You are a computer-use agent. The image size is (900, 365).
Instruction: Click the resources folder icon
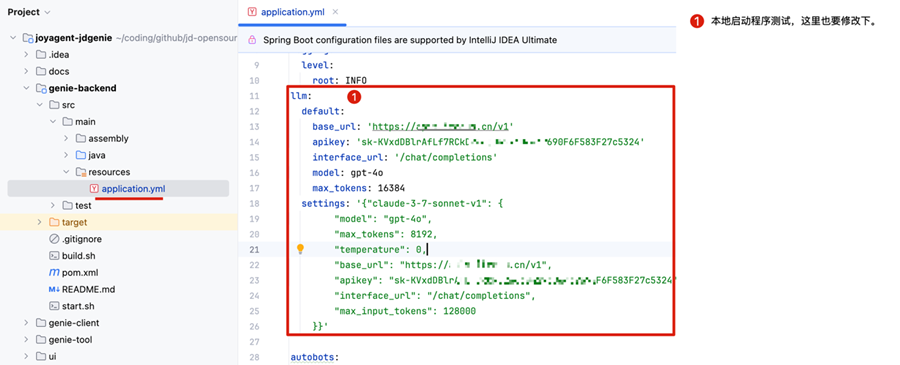(80, 172)
